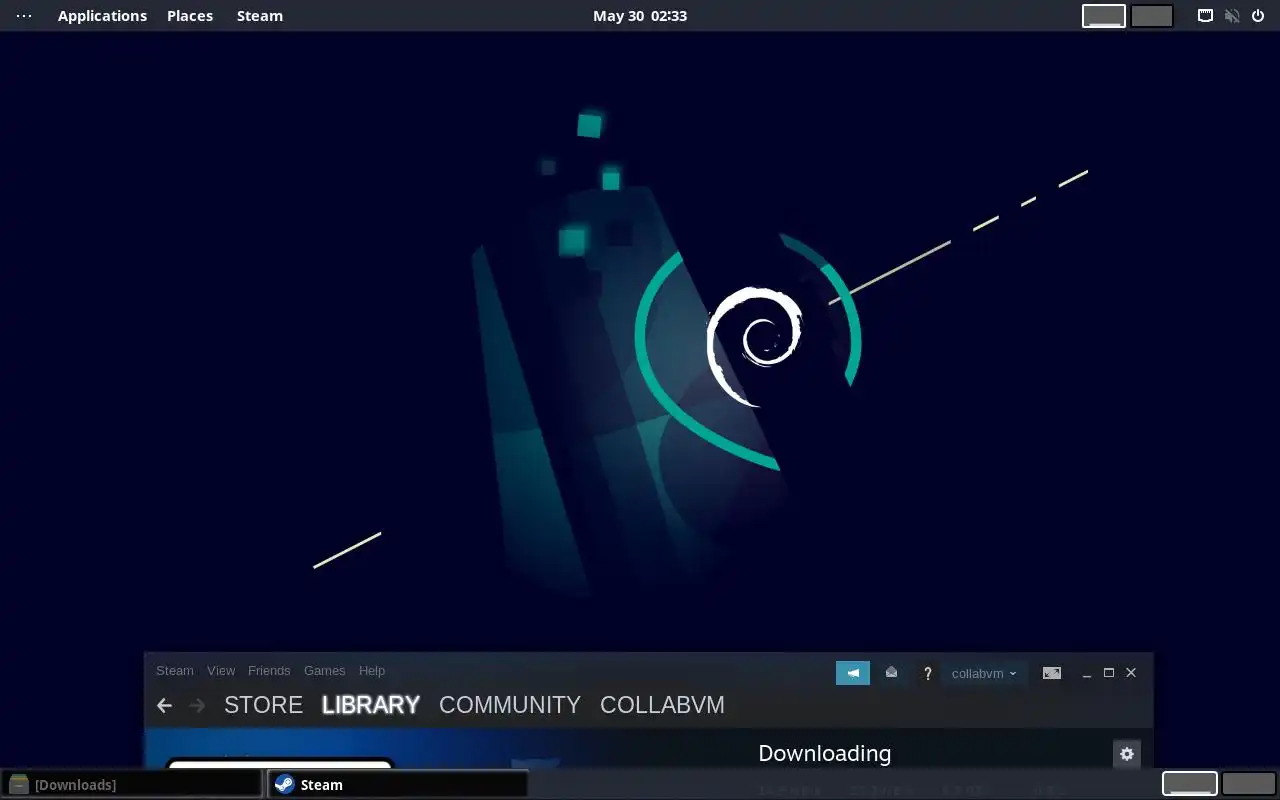The height and width of the screenshot is (800, 1280).
Task: Click the Steam help question mark
Action: click(x=927, y=674)
